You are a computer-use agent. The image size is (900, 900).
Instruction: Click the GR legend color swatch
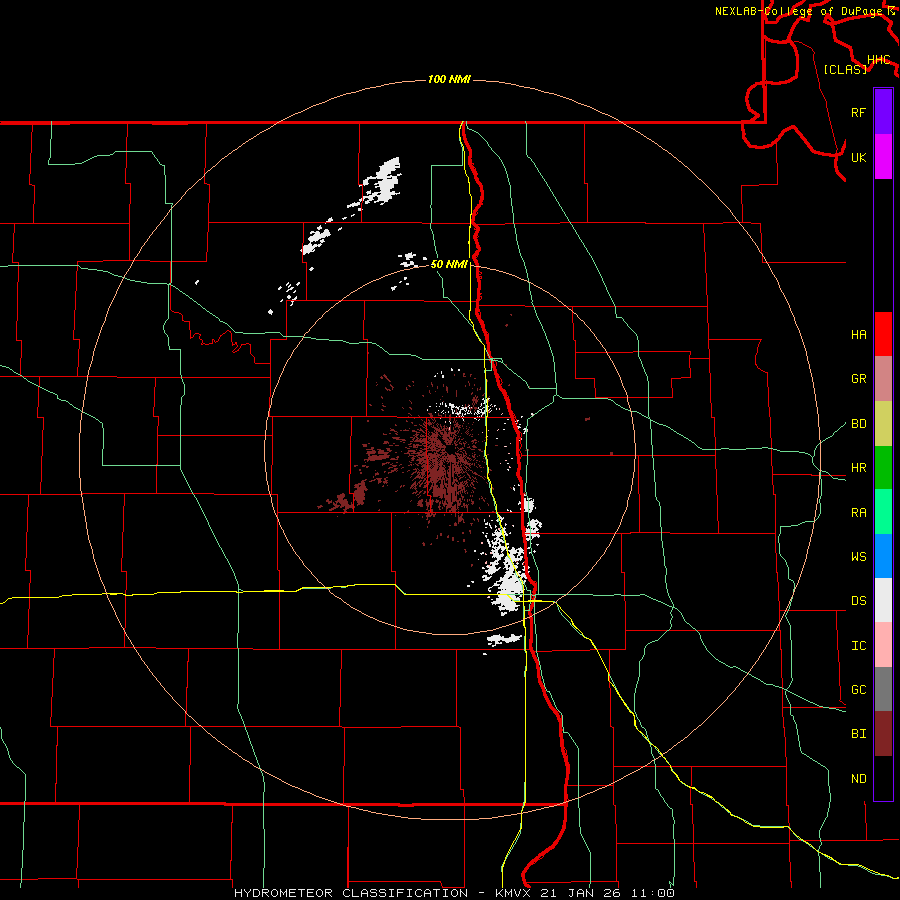pyautogui.click(x=883, y=378)
